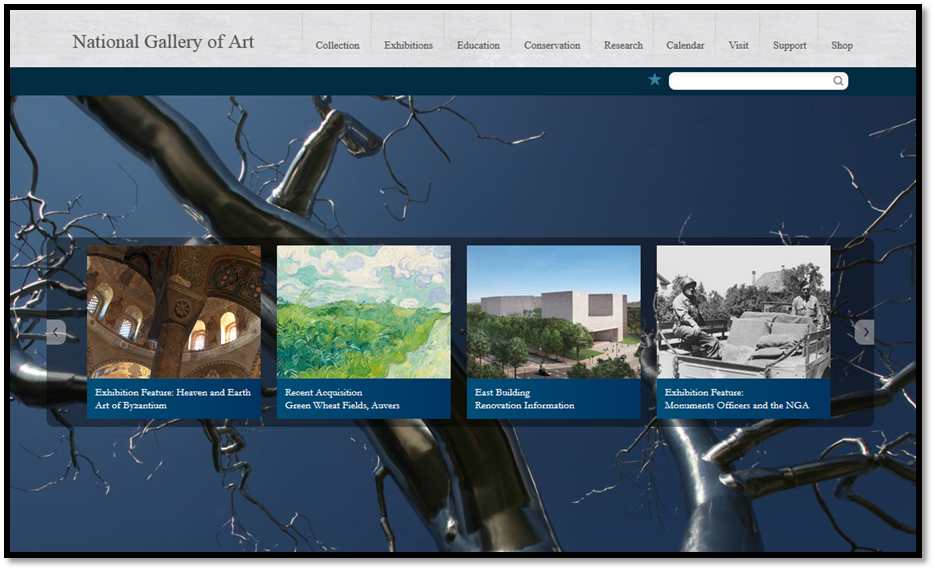The image size is (935, 571).
Task: Open the Calendar menu
Action: pyautogui.click(x=685, y=45)
